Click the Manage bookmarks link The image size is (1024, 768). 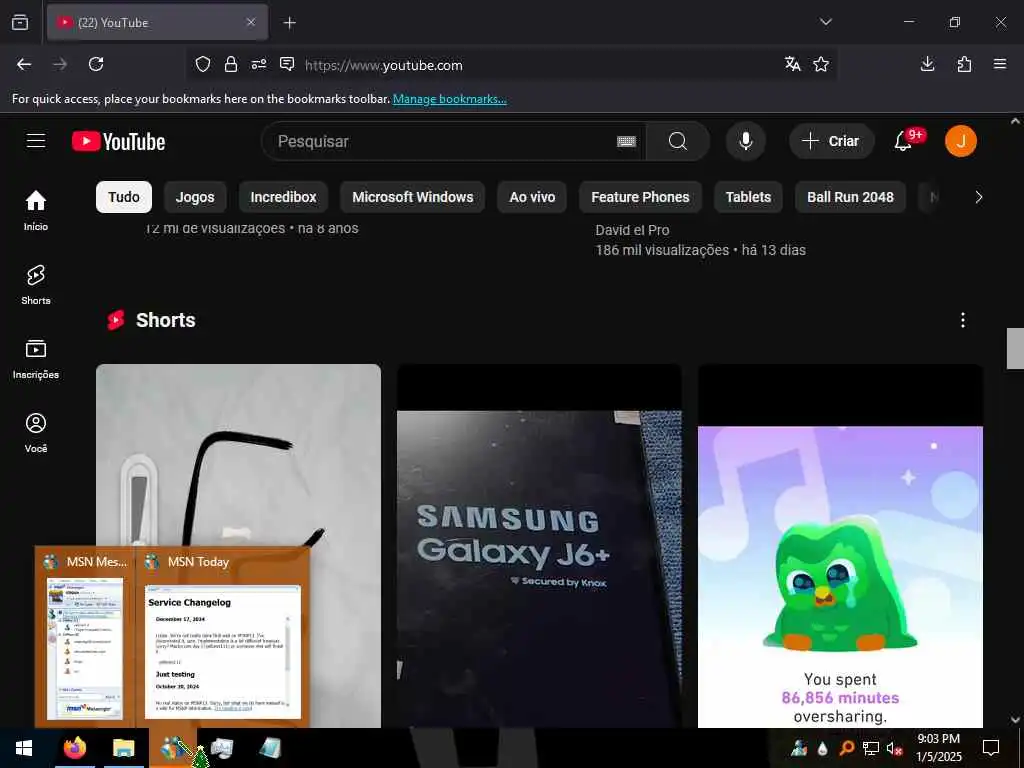pos(449,99)
